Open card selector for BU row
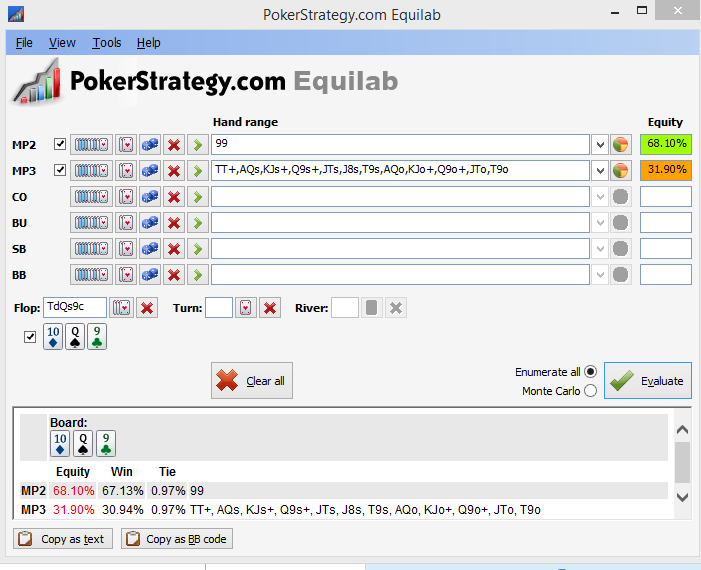Screen dimensions: 701x570 [126, 222]
